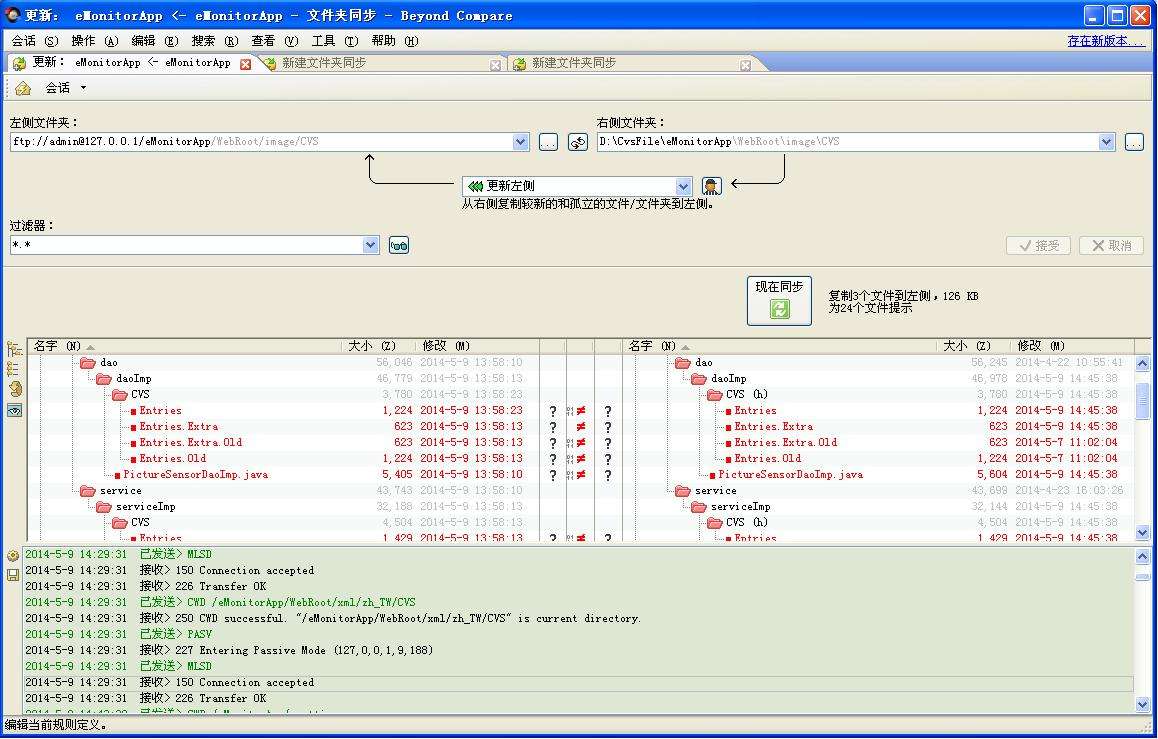Click the gear icon beside the log panel
This screenshot has width=1158, height=739.
coord(13,556)
